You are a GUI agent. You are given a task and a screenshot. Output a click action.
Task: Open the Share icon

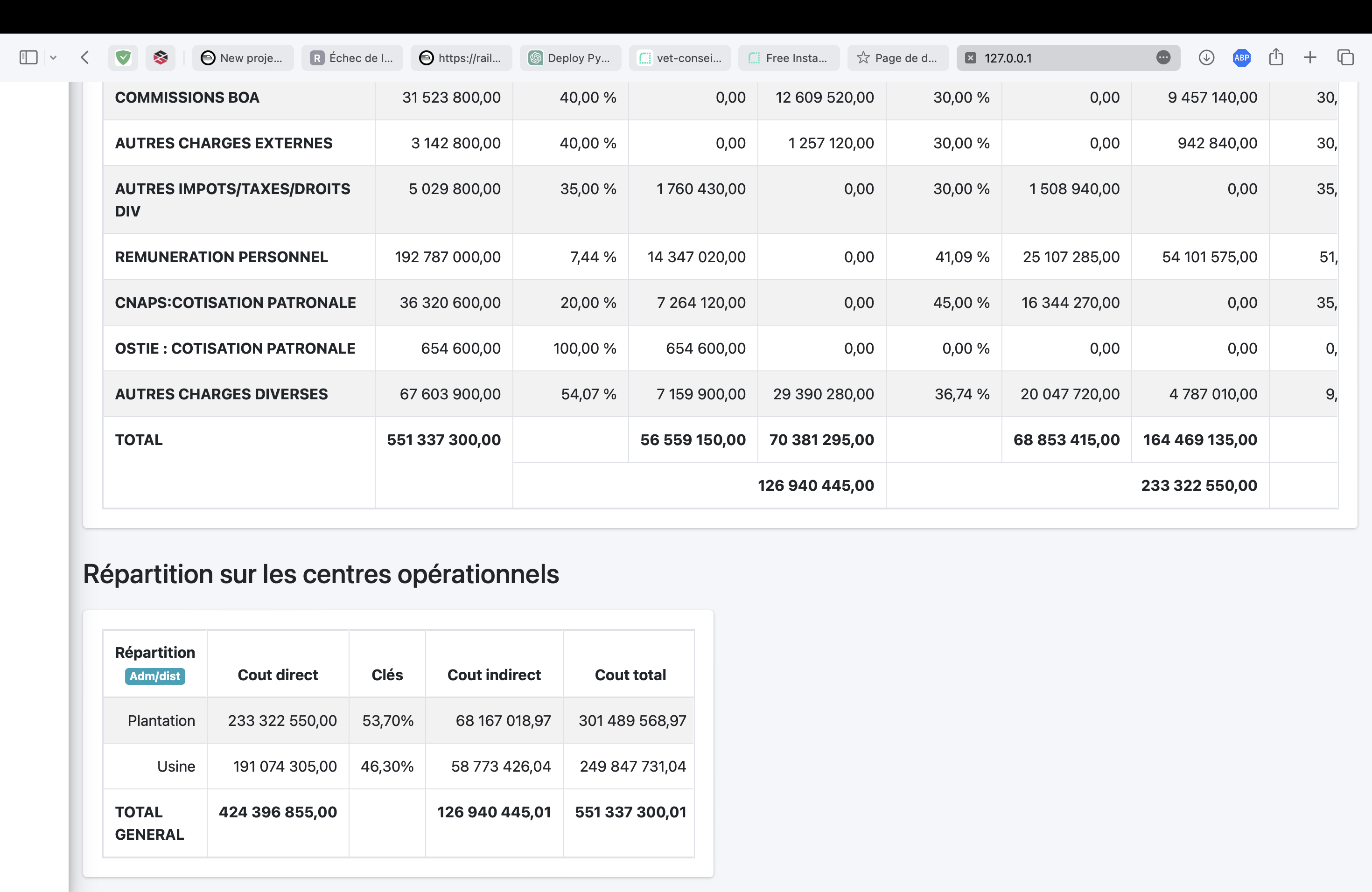click(x=1276, y=58)
